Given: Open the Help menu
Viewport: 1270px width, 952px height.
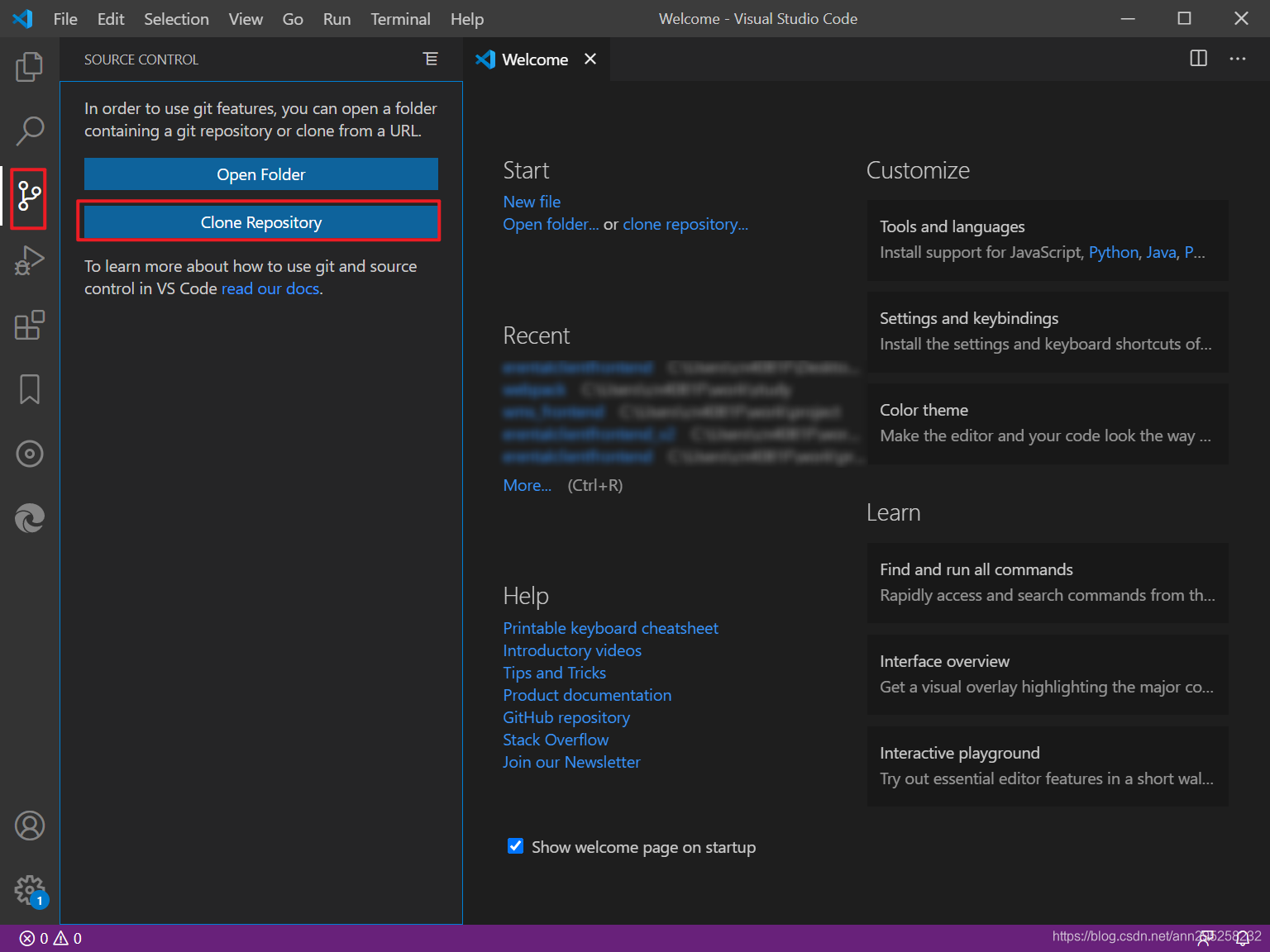Looking at the screenshot, I should tap(467, 18).
